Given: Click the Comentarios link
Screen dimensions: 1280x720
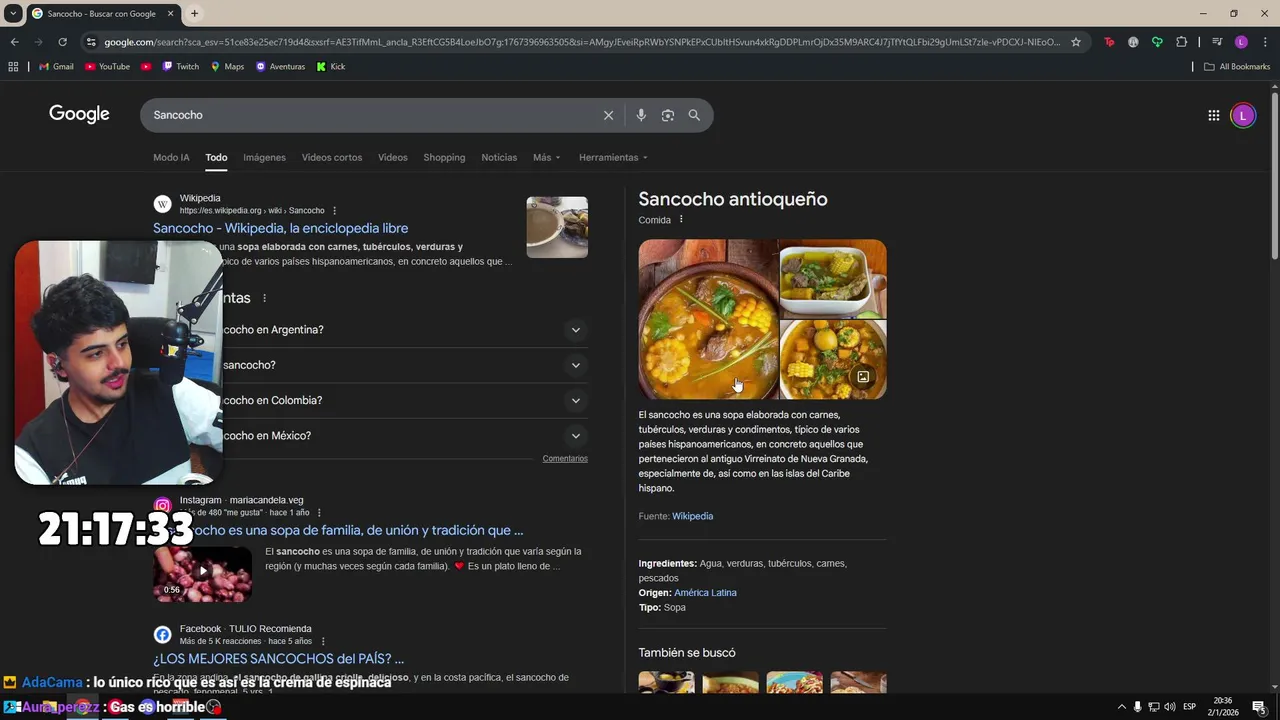Looking at the screenshot, I should click(x=565, y=458).
